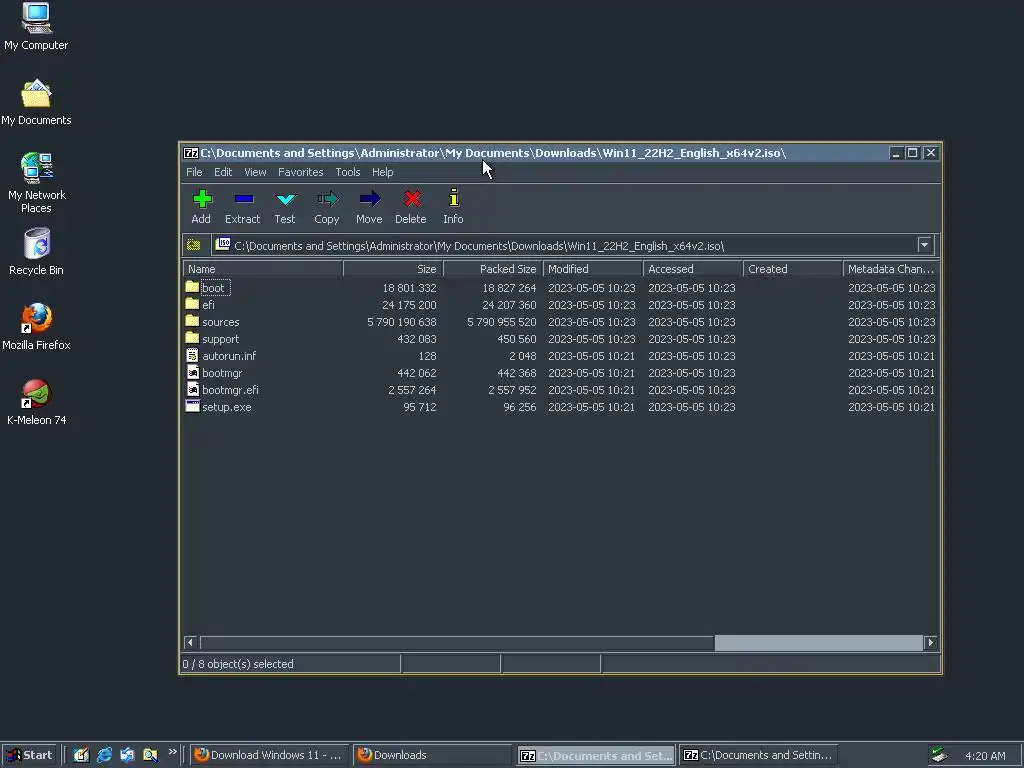The height and width of the screenshot is (768, 1024).
Task: Sort by the Modified column header
Action: coord(593,268)
